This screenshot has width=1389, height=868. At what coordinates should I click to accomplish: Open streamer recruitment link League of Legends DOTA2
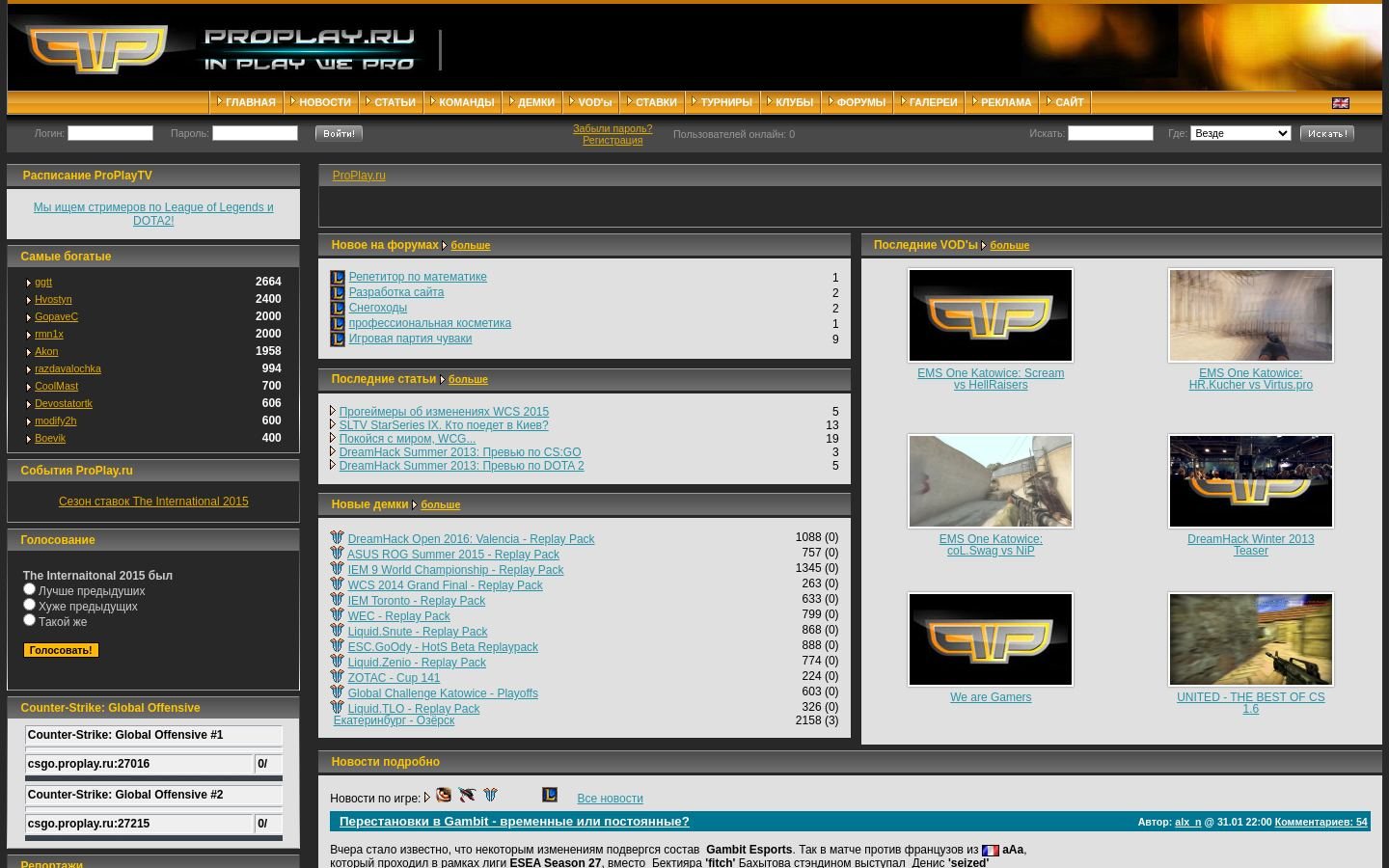(x=153, y=214)
